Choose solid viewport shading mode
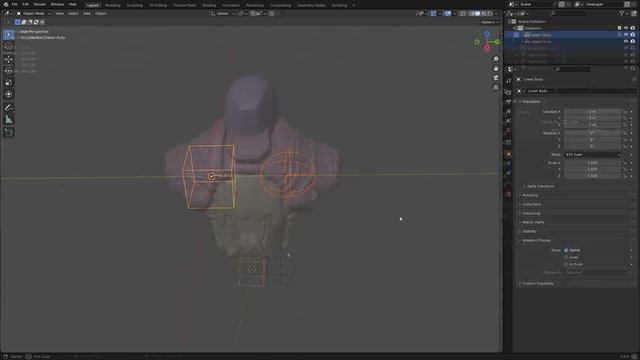640x360 pixels. (477, 13)
